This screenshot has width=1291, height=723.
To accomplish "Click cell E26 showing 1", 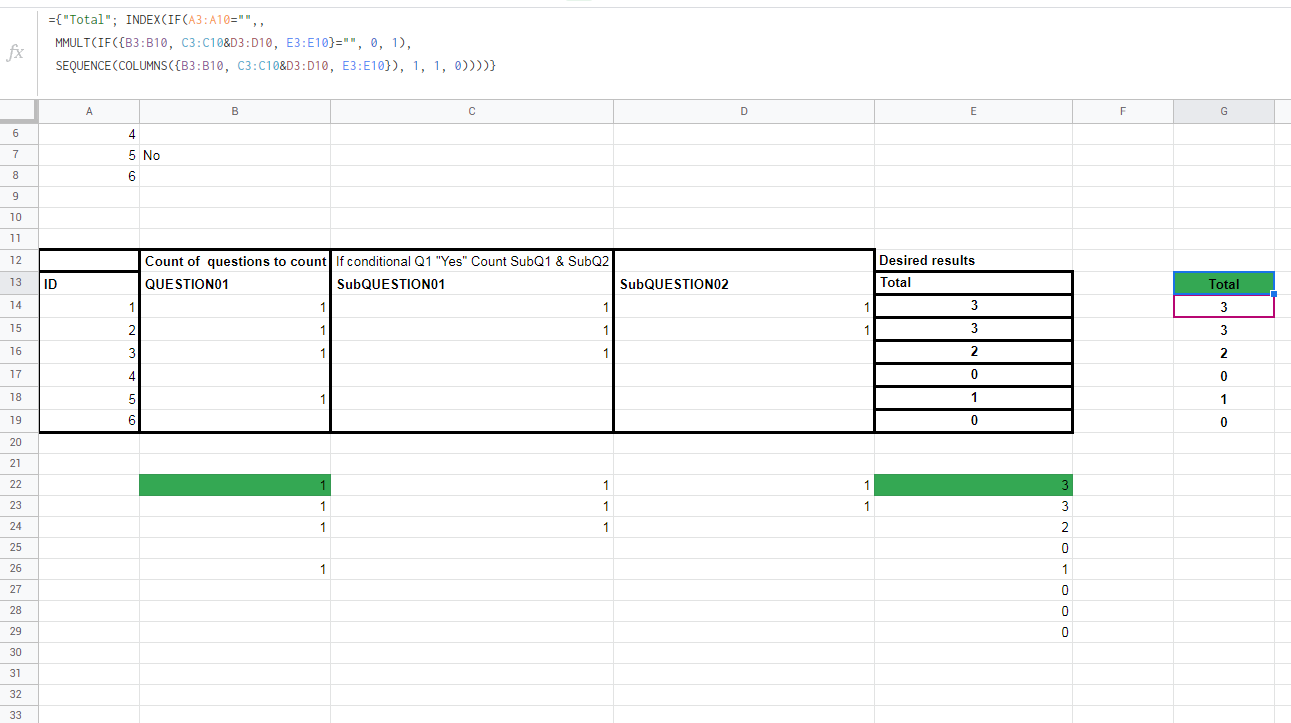I will point(973,569).
